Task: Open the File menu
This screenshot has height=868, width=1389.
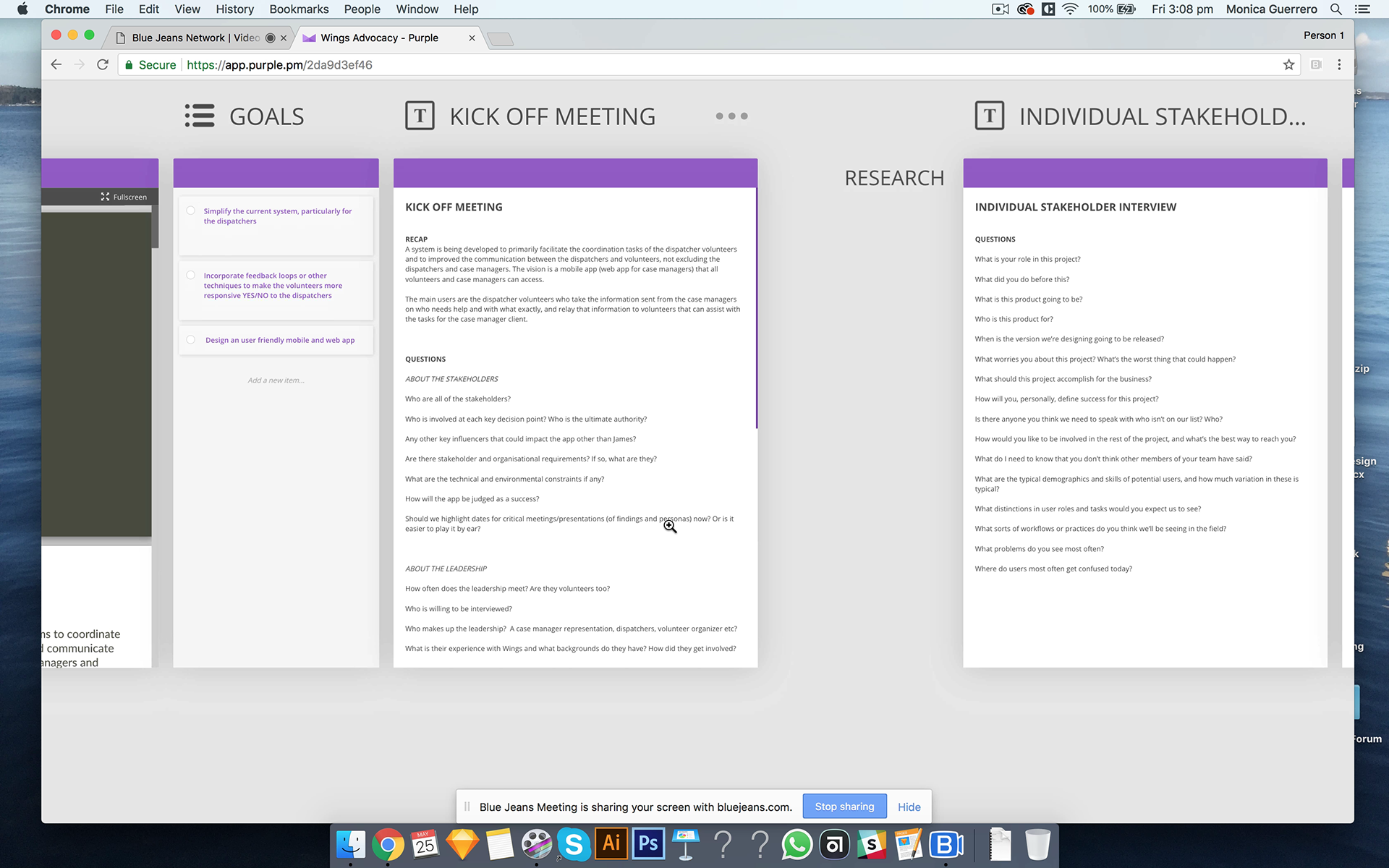Action: click(114, 9)
